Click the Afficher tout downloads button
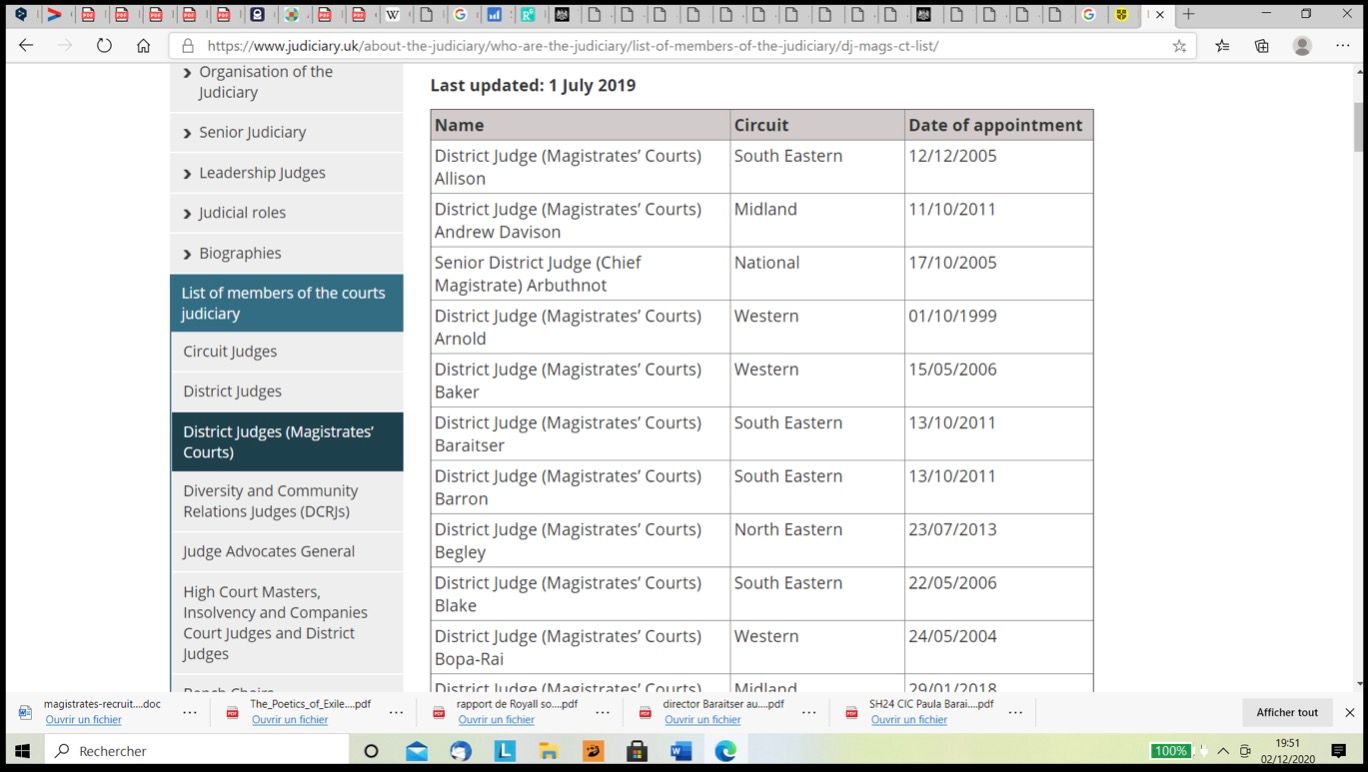1368x772 pixels. tap(1287, 712)
